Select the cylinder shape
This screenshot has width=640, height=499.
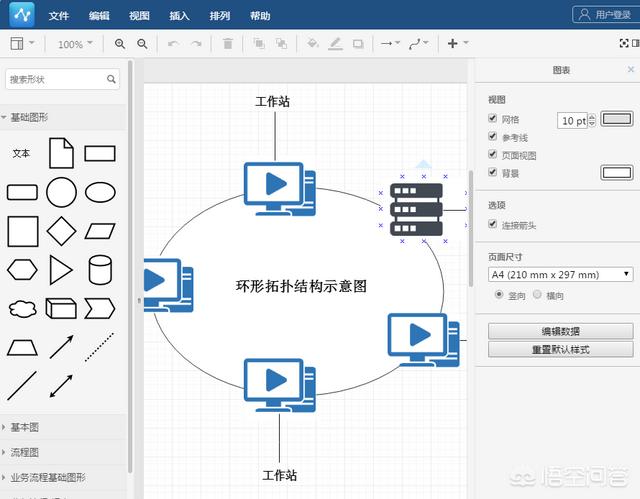coord(100,270)
